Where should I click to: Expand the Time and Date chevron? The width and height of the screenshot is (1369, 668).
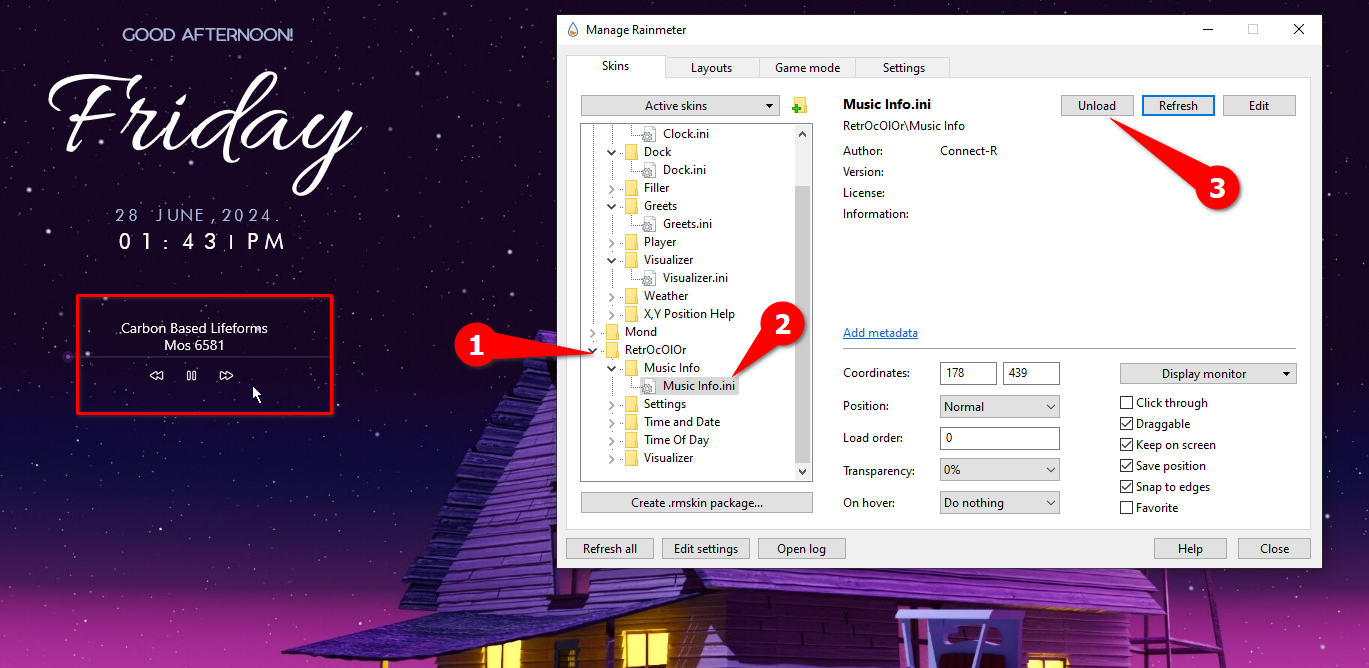pyautogui.click(x=612, y=421)
